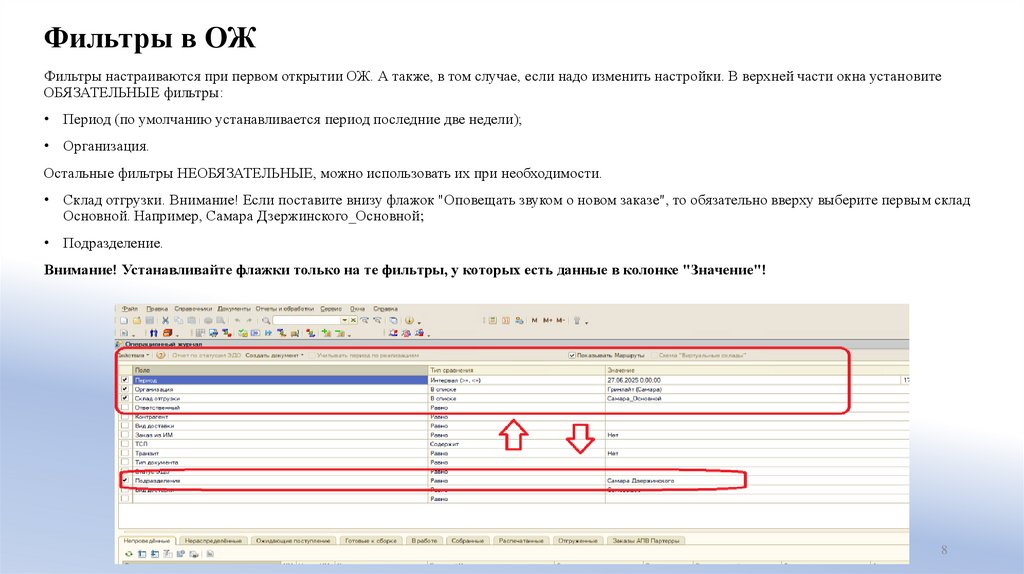The width and height of the screenshot is (1024, 574).
Task: Enable the Заказ из ИМ filter checkbox
Action: pyautogui.click(x=125, y=434)
